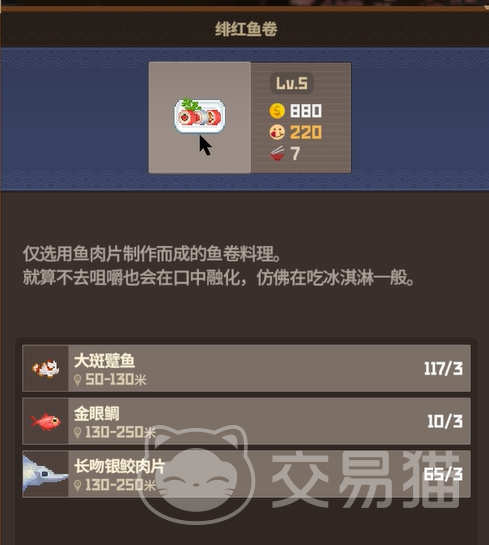Click the 880 price value
489x545 pixels.
306,111
